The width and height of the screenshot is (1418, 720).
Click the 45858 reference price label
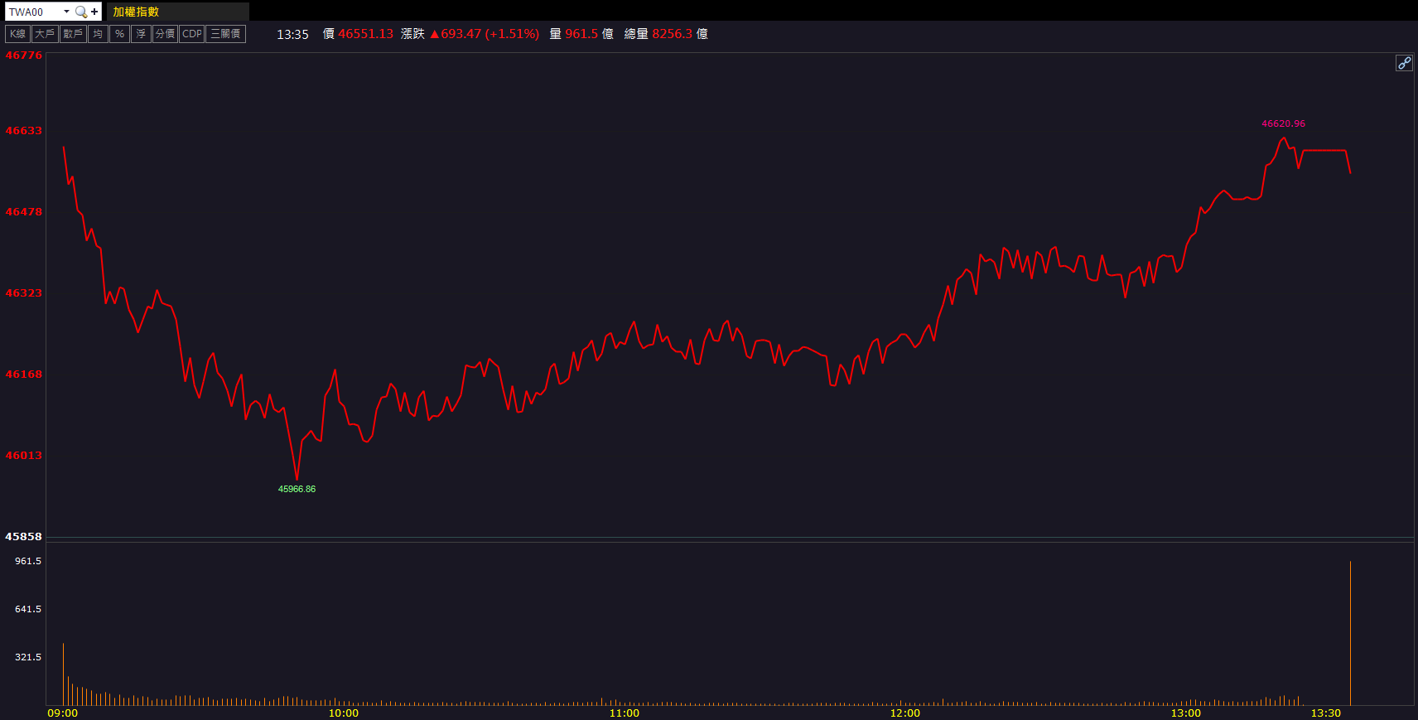tap(24, 537)
